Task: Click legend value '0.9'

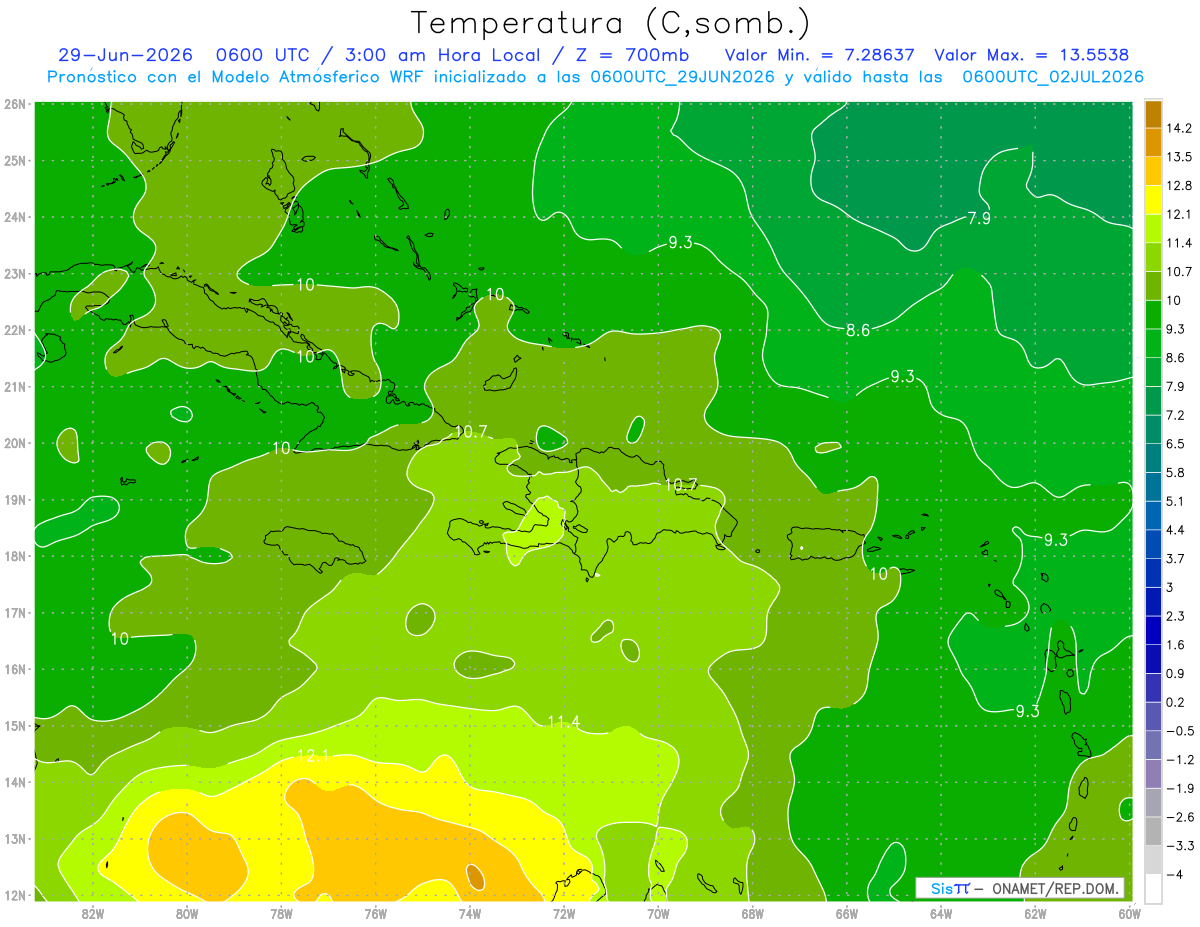Action: click(1175, 674)
